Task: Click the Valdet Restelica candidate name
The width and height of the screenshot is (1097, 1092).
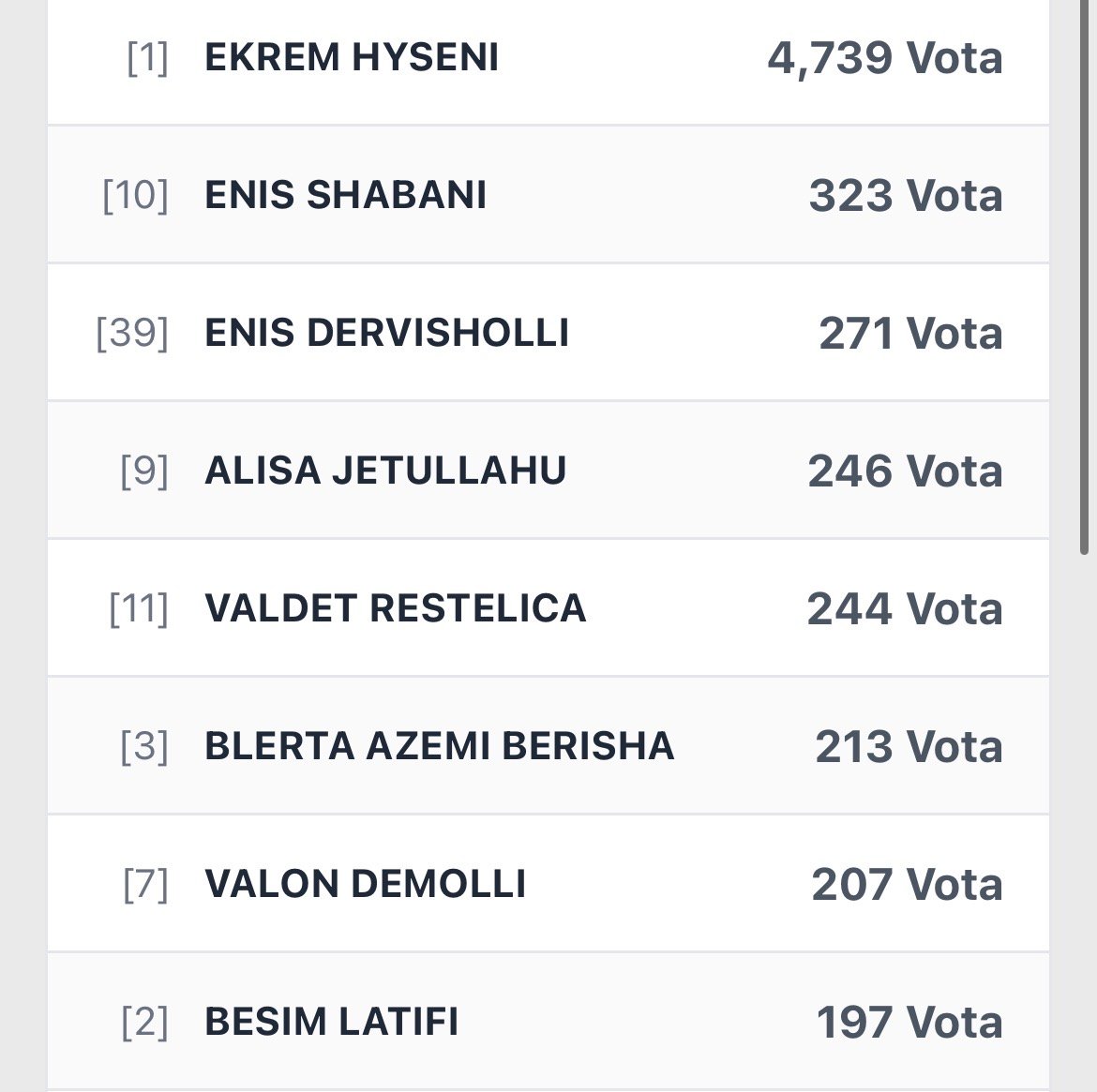Action: coord(395,608)
